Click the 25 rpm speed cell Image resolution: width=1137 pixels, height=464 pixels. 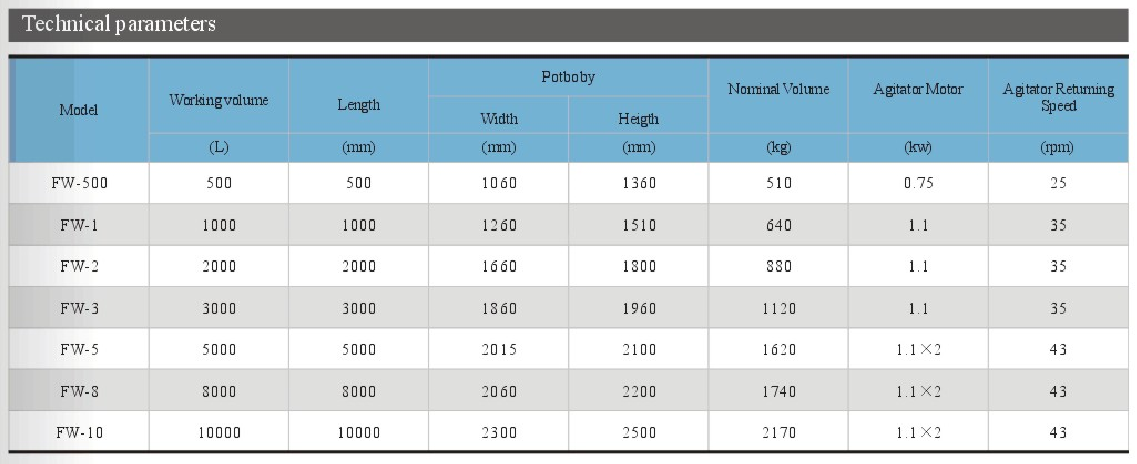pos(1059,183)
